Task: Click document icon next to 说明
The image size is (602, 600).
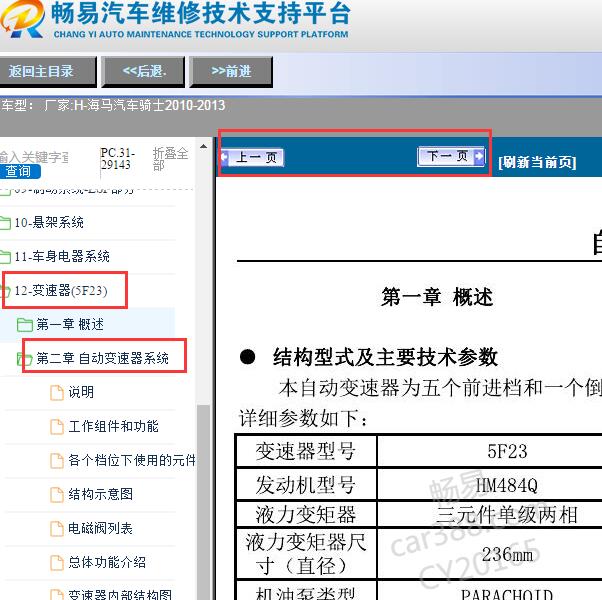Action: (x=57, y=393)
